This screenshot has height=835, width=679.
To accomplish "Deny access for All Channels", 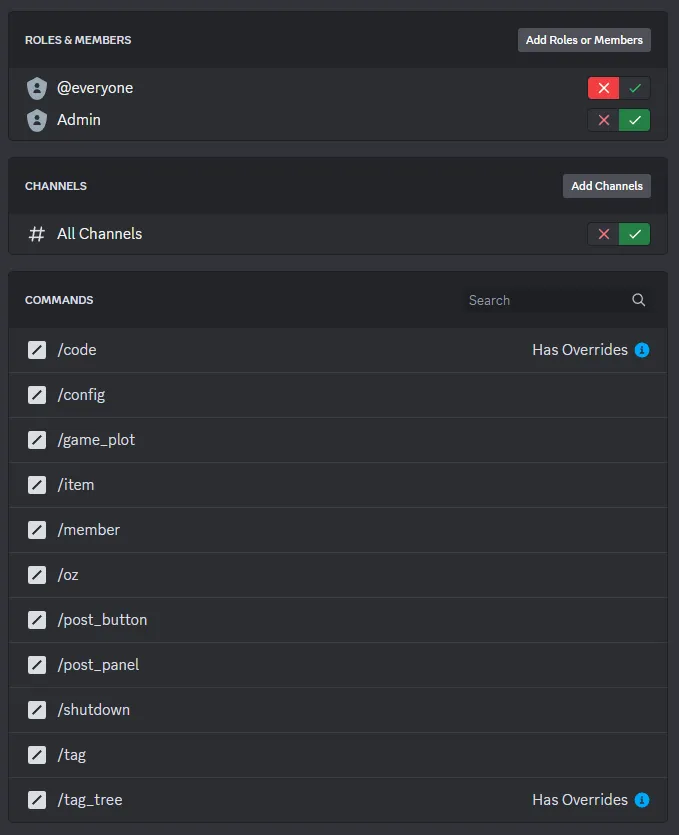I will pyautogui.click(x=603, y=234).
